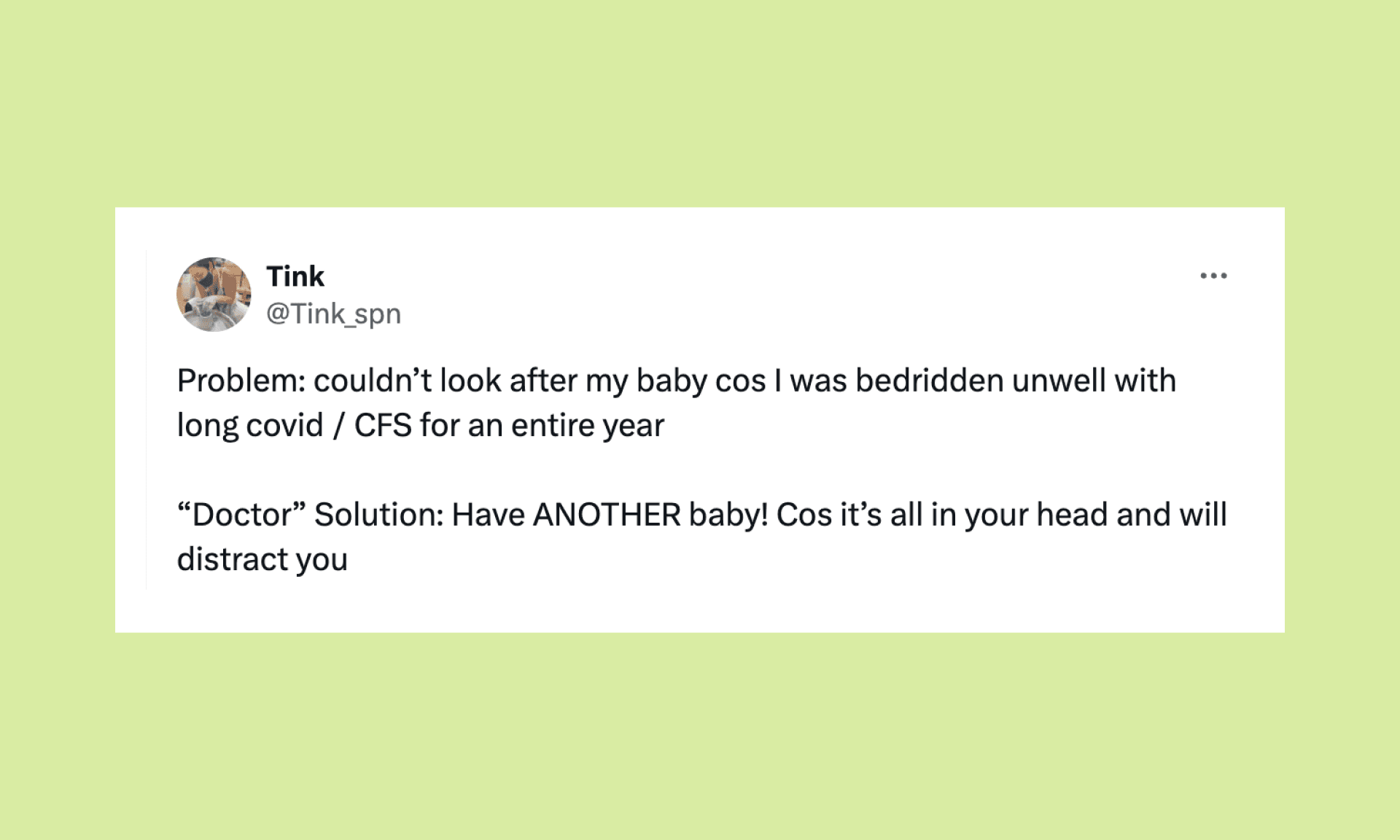Image resolution: width=1400 pixels, height=840 pixels.
Task: Open the tweet's more options menu
Action: coord(1215,275)
